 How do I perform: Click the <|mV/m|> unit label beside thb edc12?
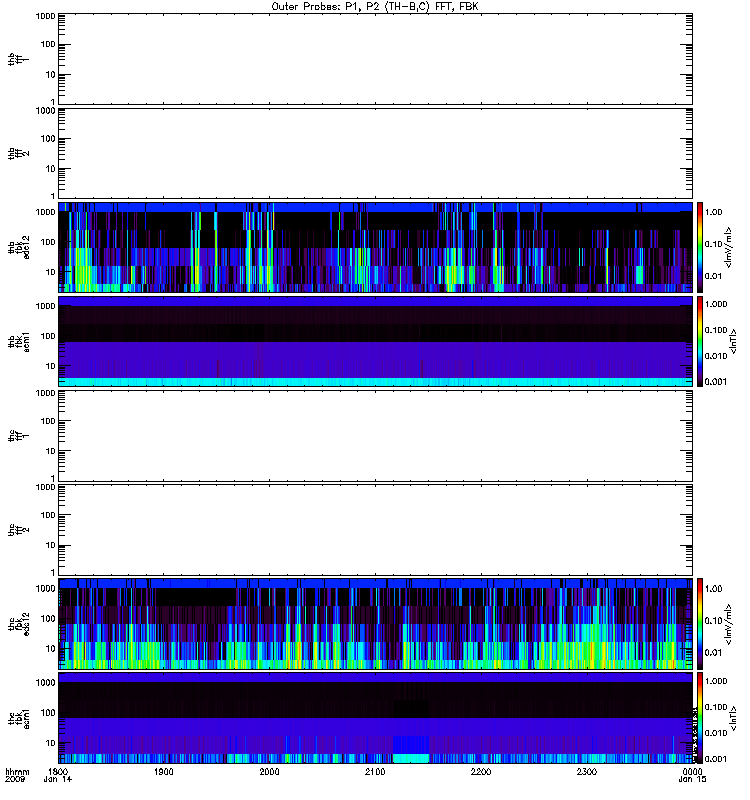point(728,247)
